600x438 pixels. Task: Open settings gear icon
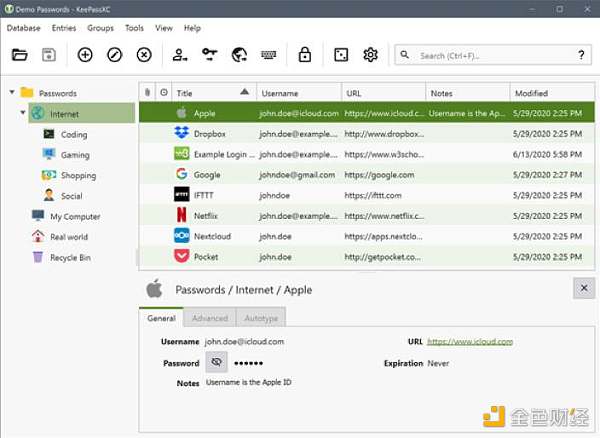[x=370, y=55]
